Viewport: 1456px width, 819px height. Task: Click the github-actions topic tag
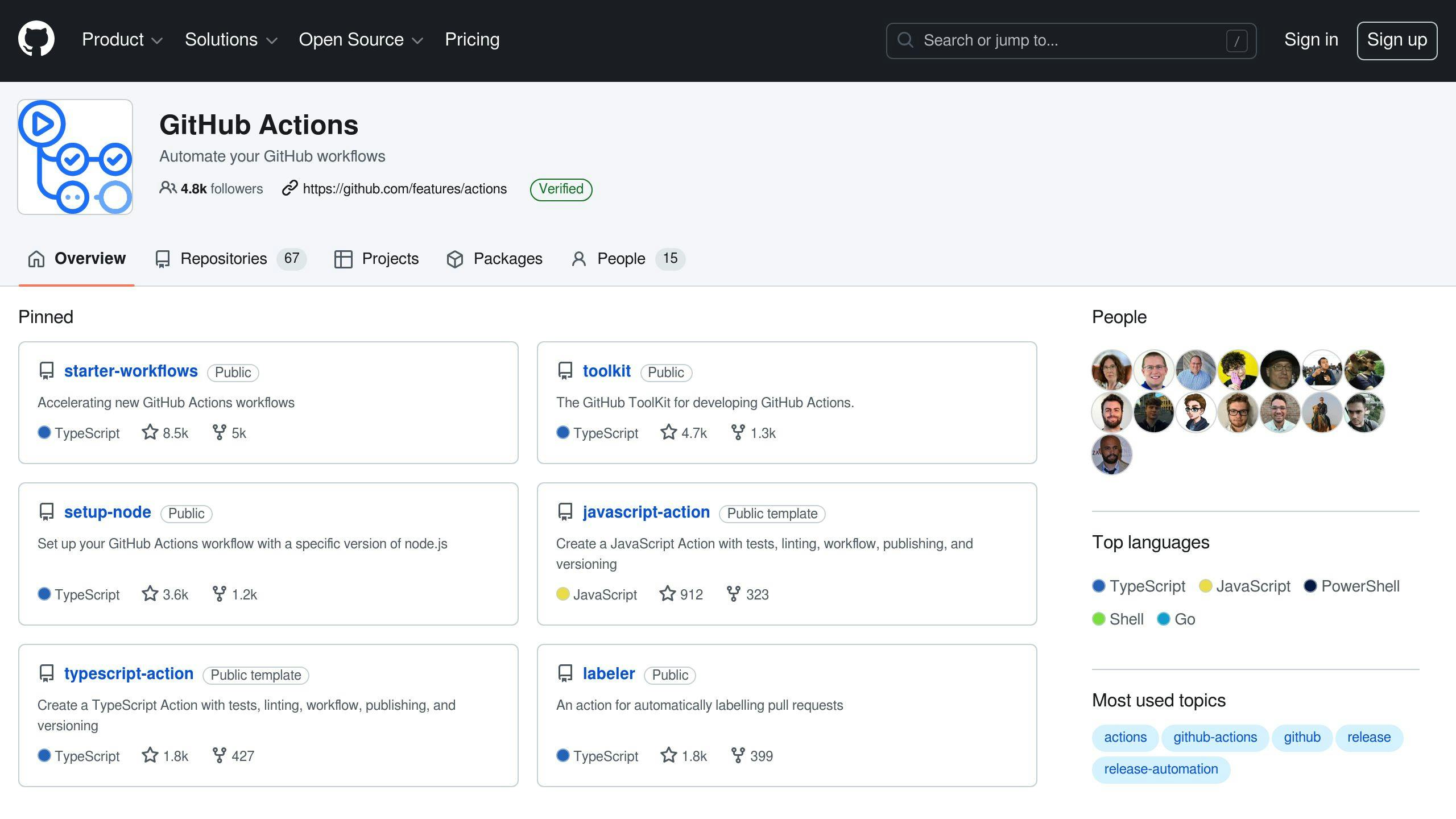point(1215,738)
